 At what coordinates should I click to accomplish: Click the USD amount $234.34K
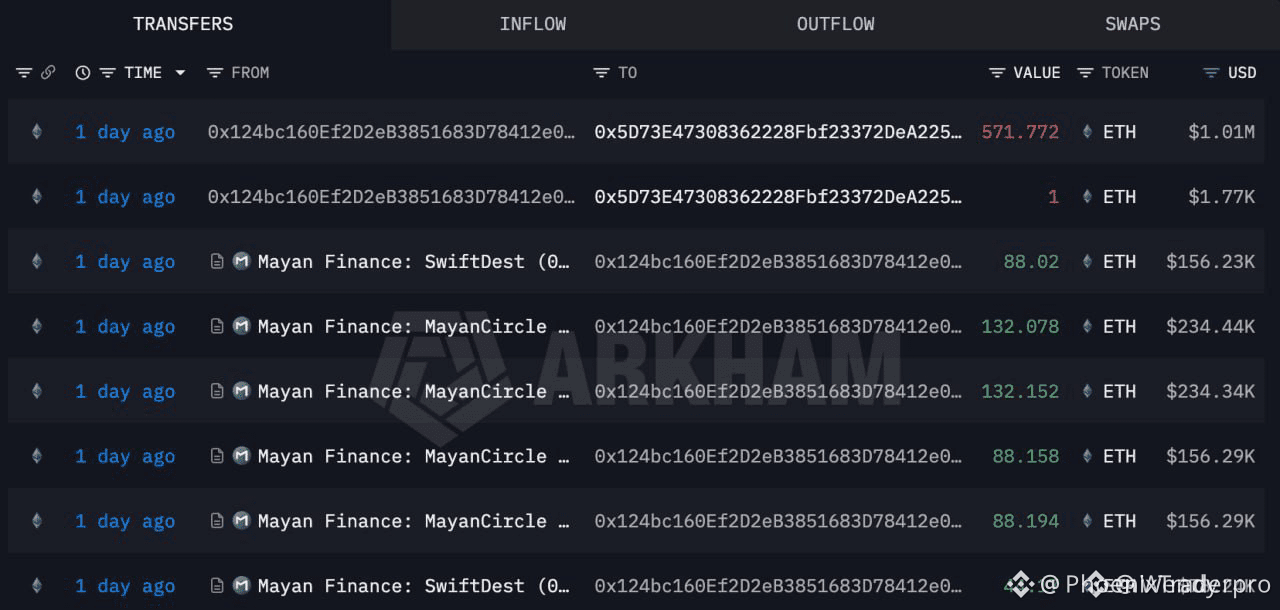[1210, 392]
